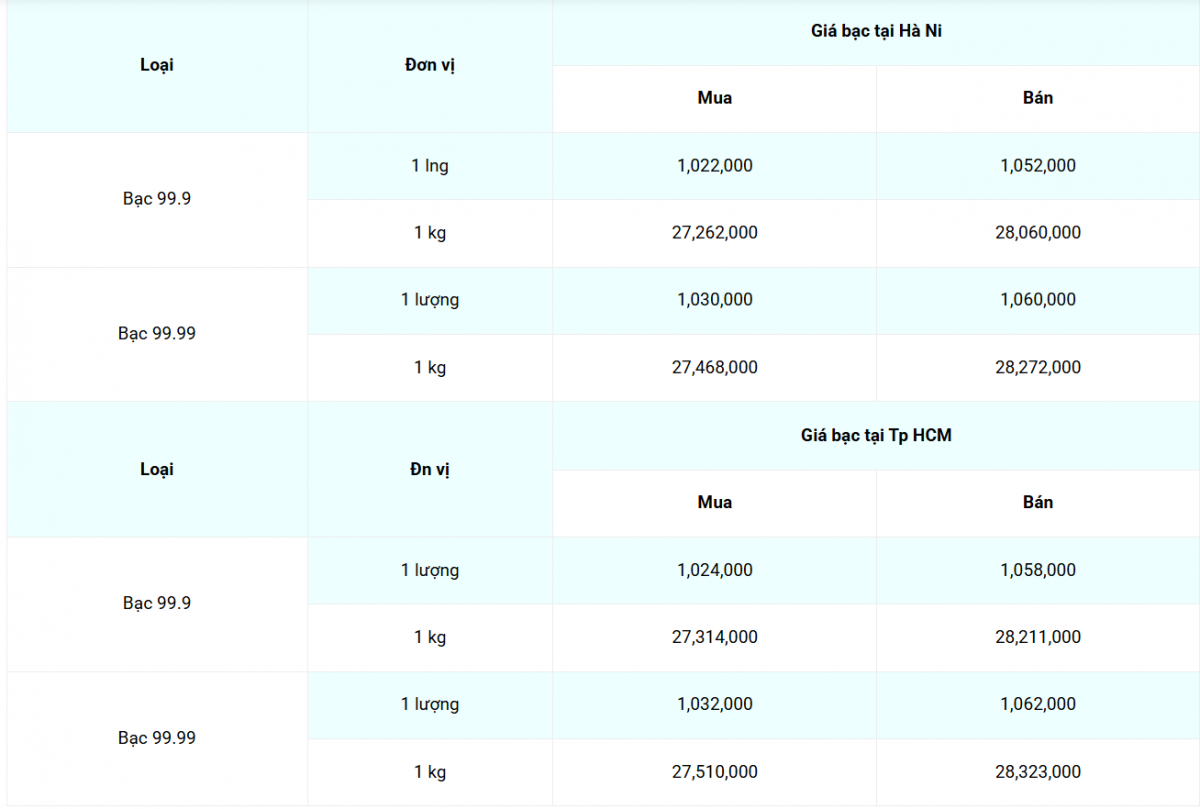
Task: Select the 1,060,000 sell price
Action: tap(1038, 299)
